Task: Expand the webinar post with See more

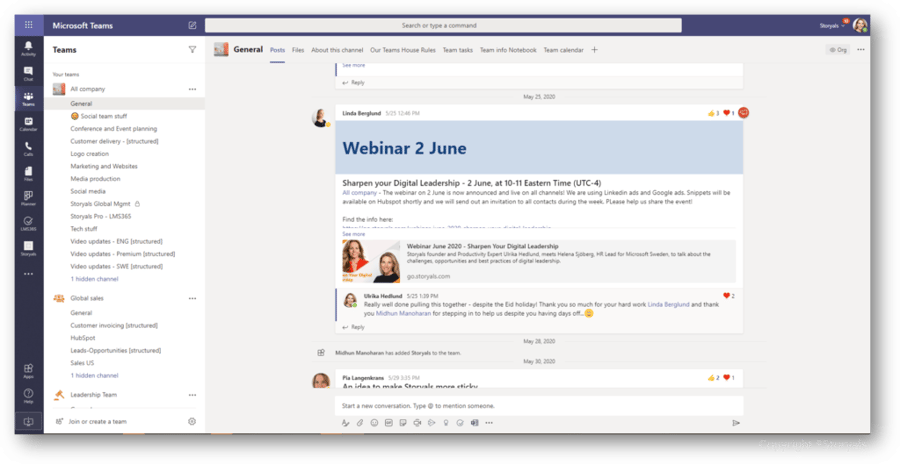Action: 354,234
